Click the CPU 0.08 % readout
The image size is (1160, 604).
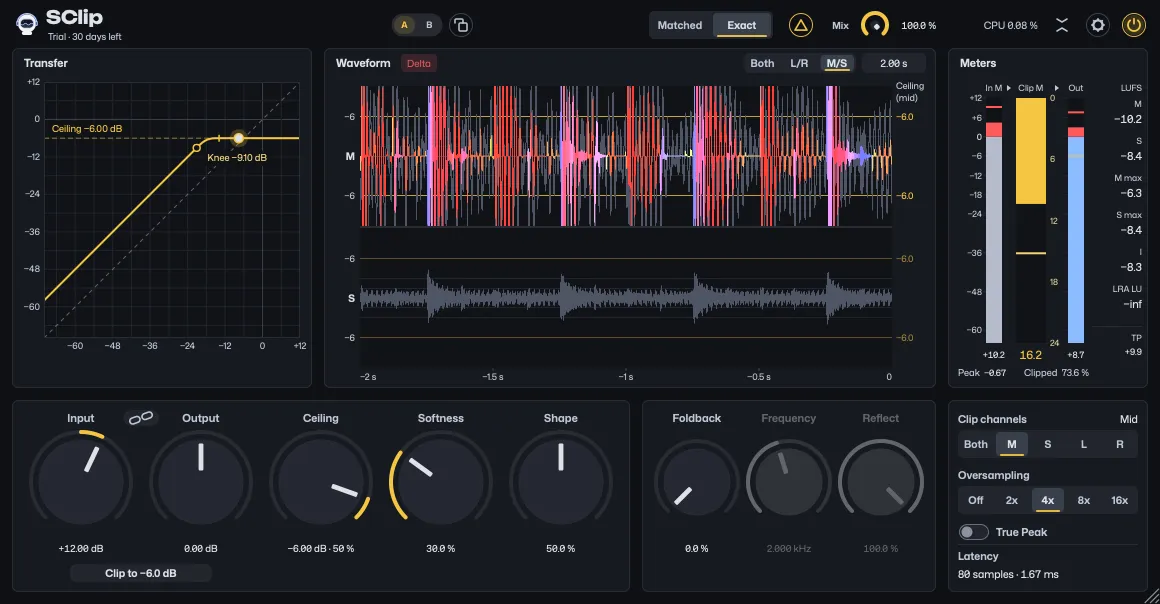pyautogui.click(x=1011, y=25)
